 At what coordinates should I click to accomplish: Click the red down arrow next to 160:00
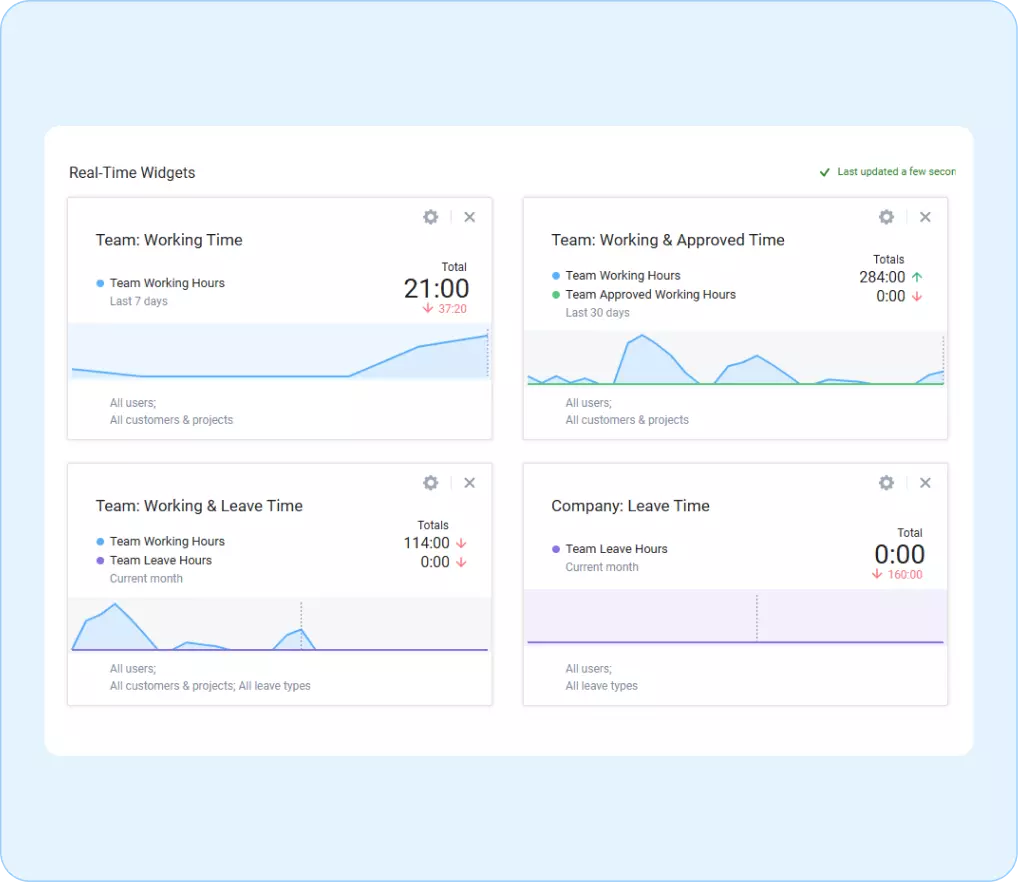tap(877, 574)
